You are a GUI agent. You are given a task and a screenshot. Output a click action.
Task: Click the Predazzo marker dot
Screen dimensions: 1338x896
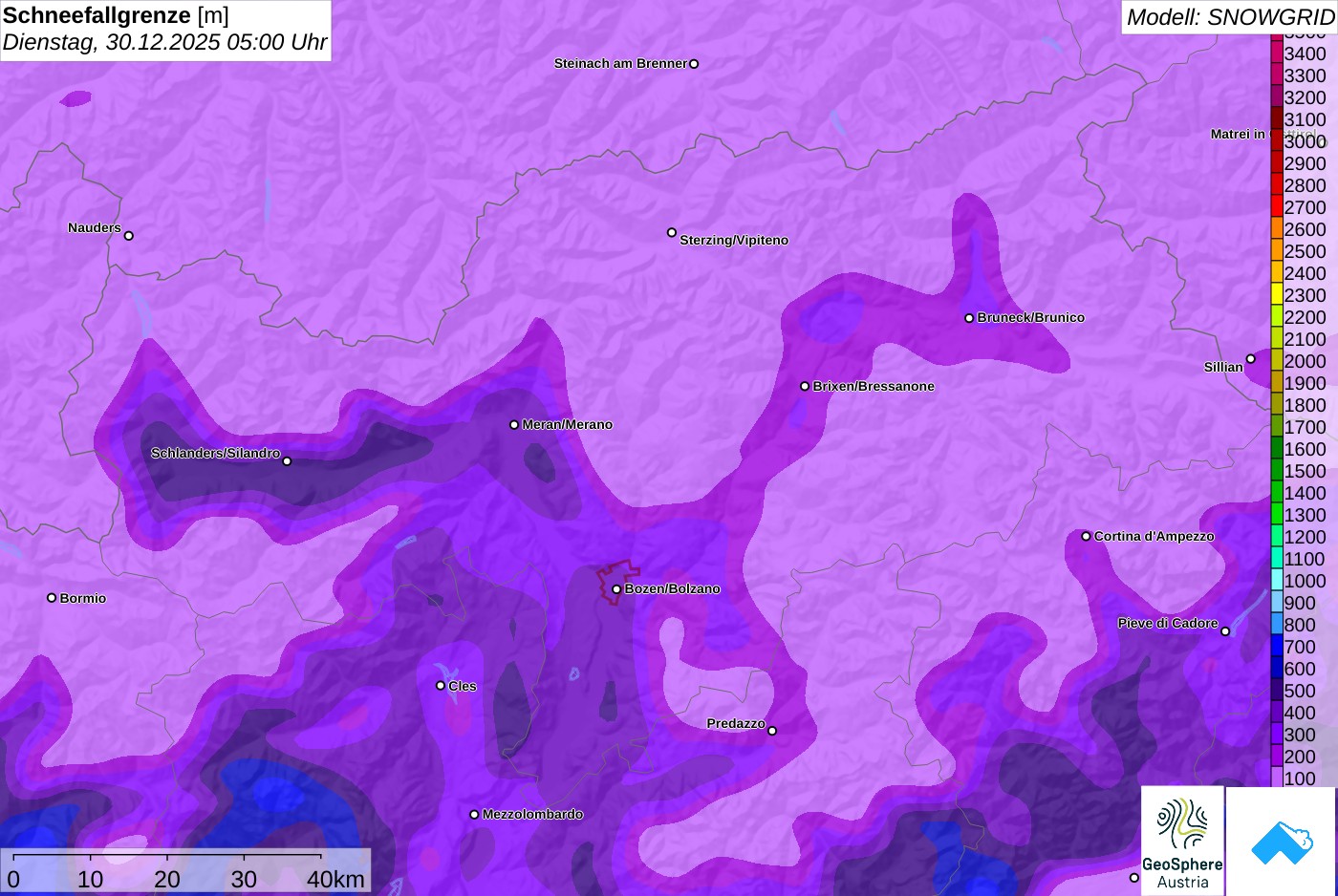pyautogui.click(x=772, y=731)
